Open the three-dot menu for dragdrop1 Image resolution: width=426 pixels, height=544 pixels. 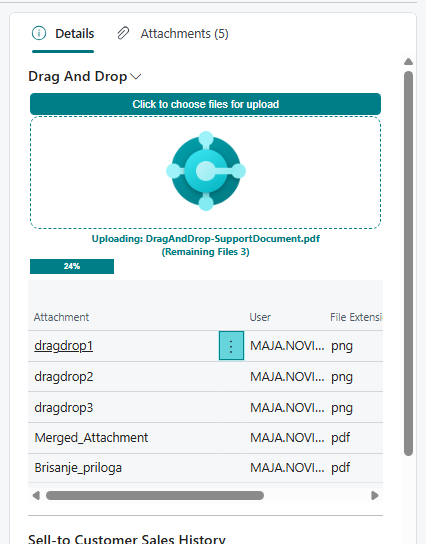pyautogui.click(x=231, y=346)
